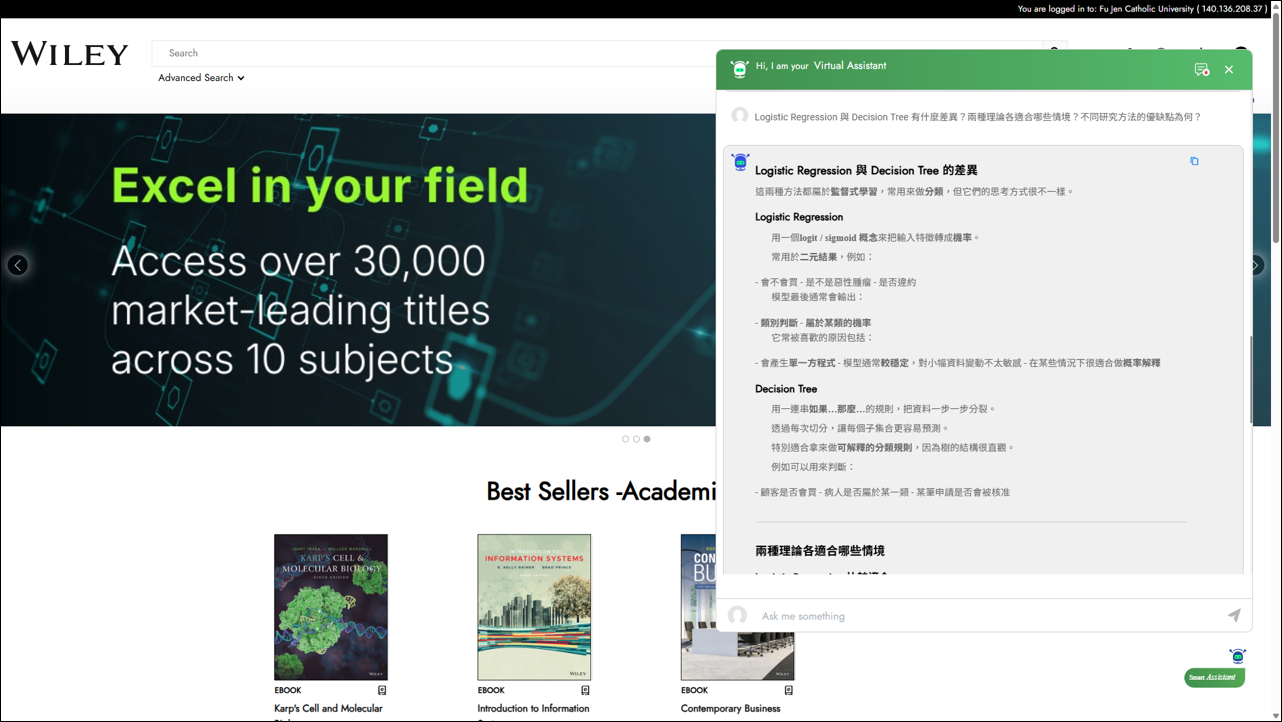This screenshot has height=722, width=1282.
Task: Send the chat message with the paper plane icon
Action: (x=1234, y=616)
